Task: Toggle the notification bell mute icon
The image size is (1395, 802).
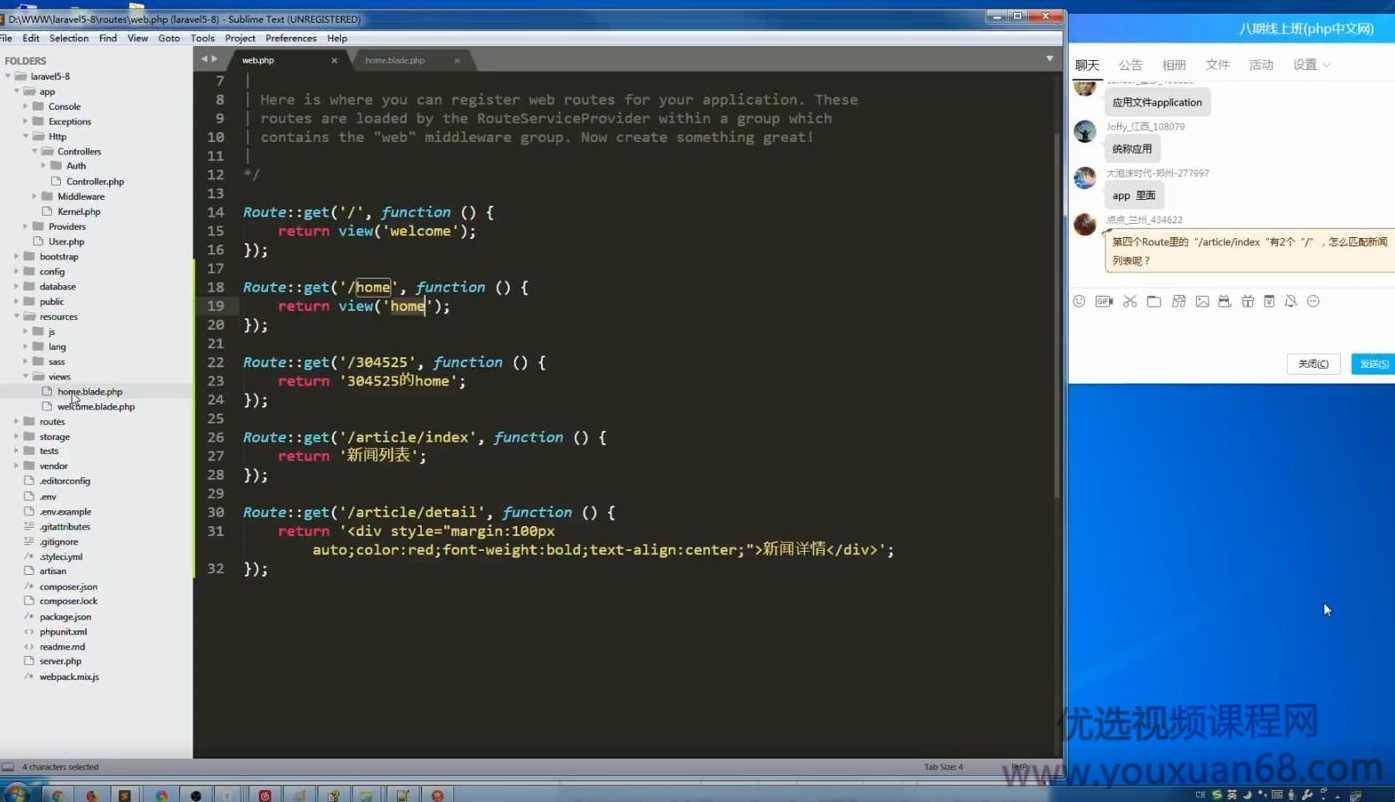Action: pos(1291,301)
